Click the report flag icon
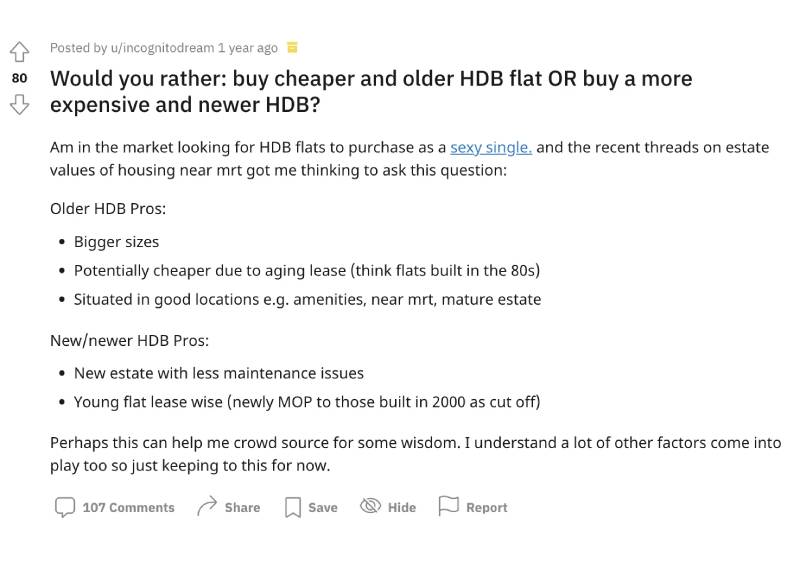 (449, 507)
